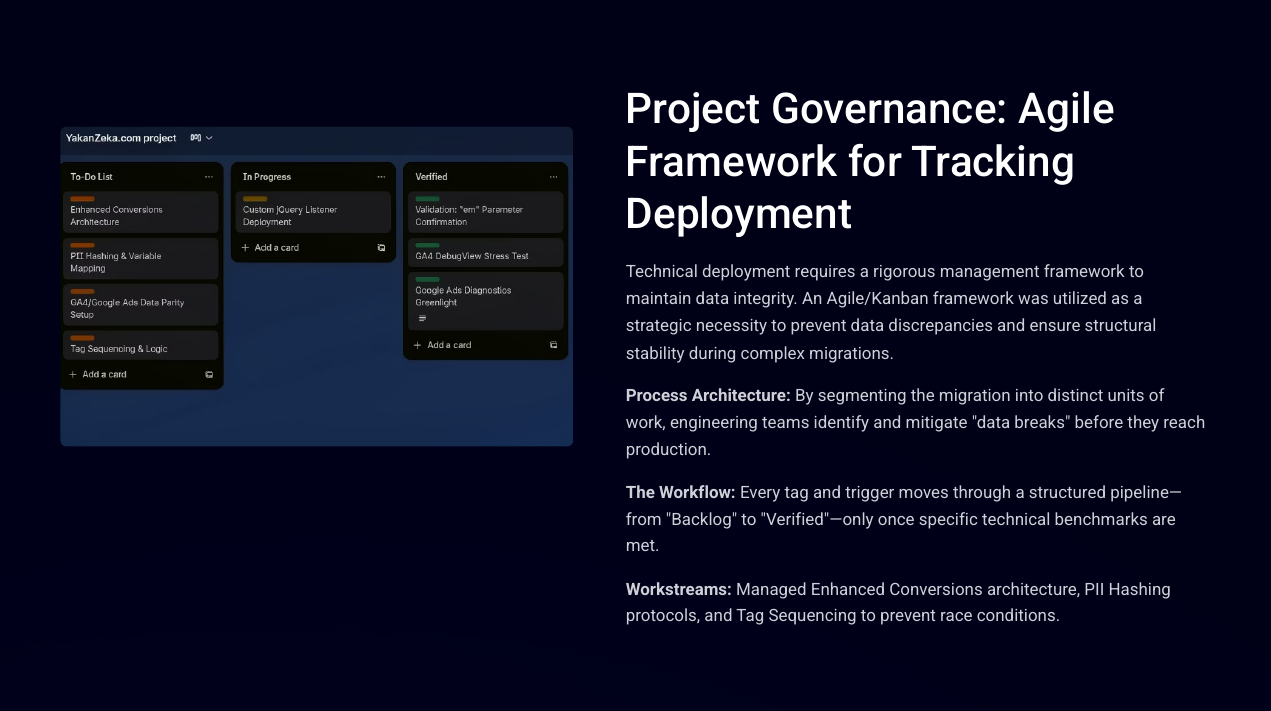Click card template icon in Verified list

point(553,345)
